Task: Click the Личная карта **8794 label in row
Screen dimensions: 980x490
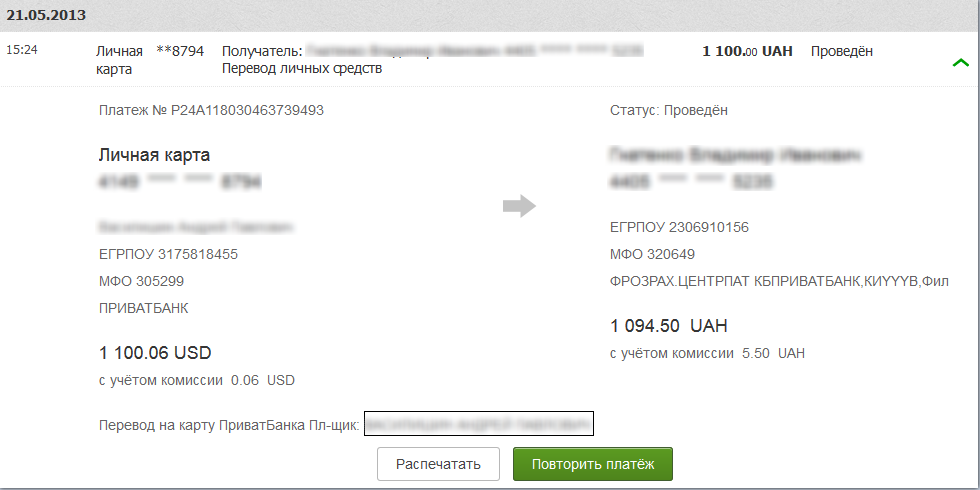Action: (150, 60)
